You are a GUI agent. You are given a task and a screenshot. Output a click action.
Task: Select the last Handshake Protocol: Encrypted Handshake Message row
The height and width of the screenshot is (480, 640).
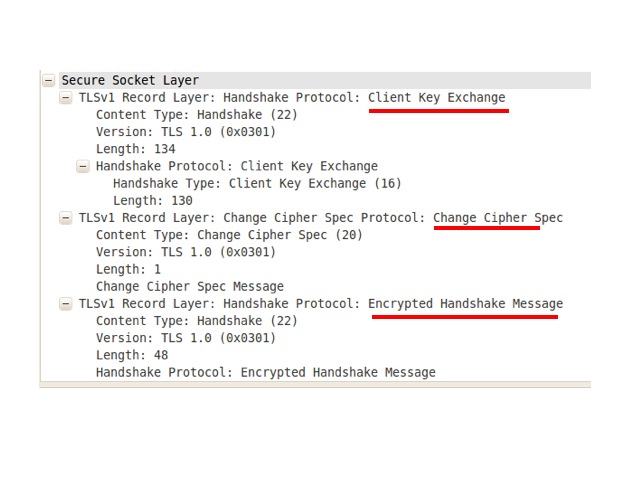point(266,372)
